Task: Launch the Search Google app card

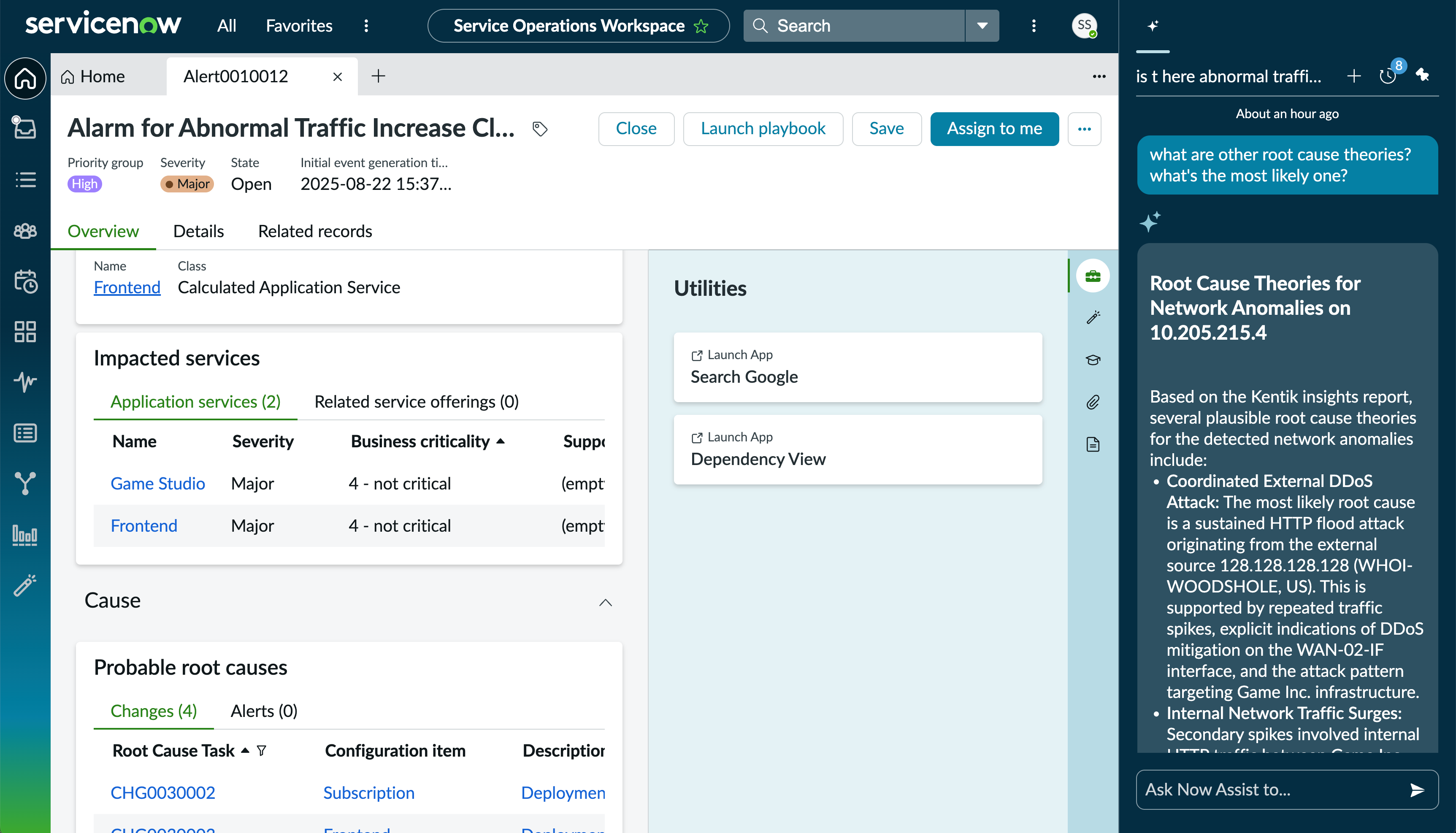Action: tap(858, 367)
